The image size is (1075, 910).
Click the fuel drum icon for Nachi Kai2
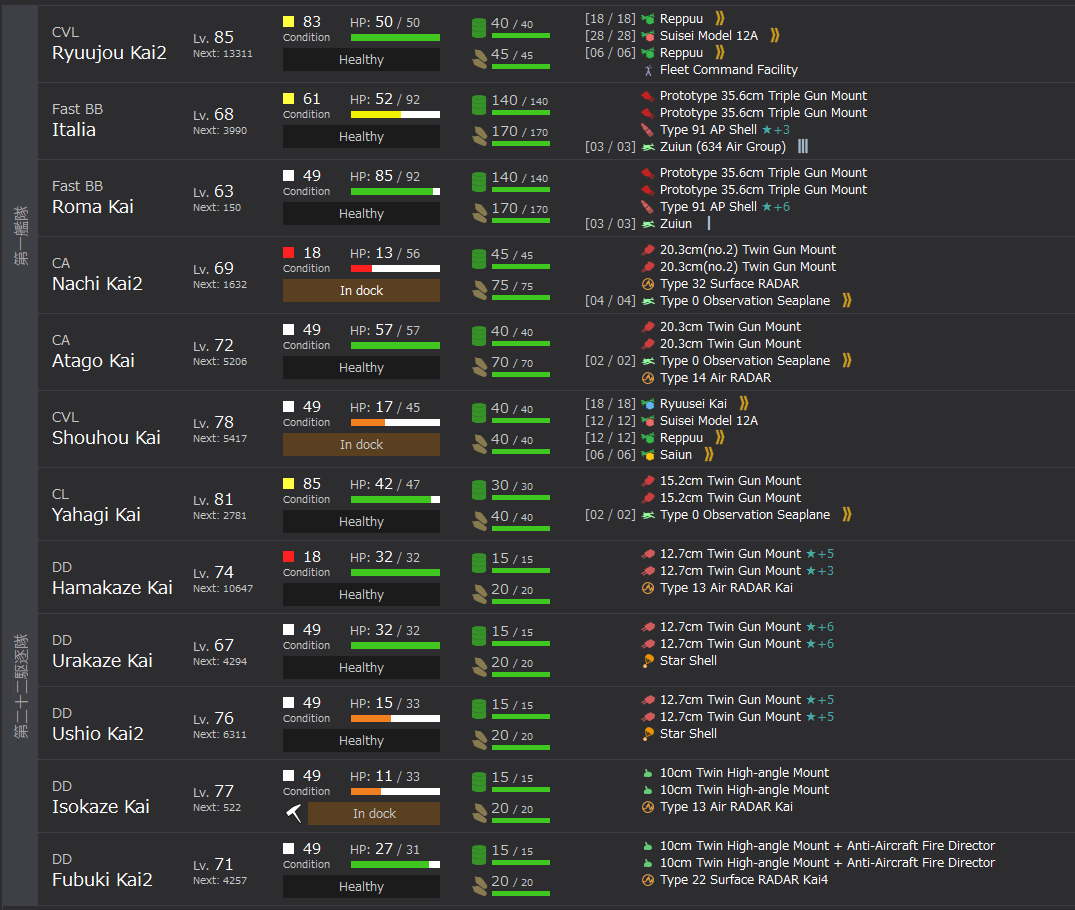pos(479,259)
